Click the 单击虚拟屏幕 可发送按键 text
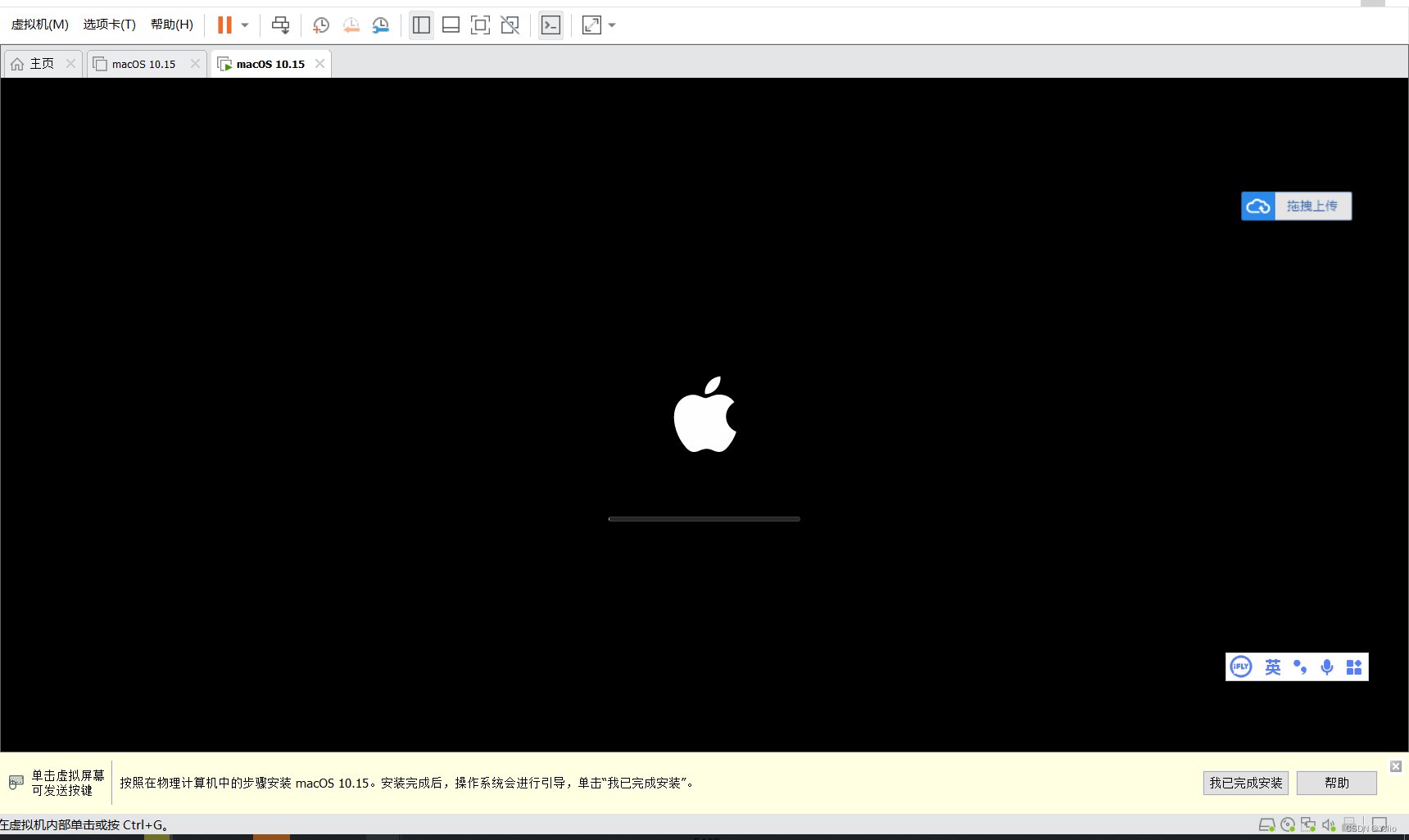The height and width of the screenshot is (840, 1409). click(68, 783)
